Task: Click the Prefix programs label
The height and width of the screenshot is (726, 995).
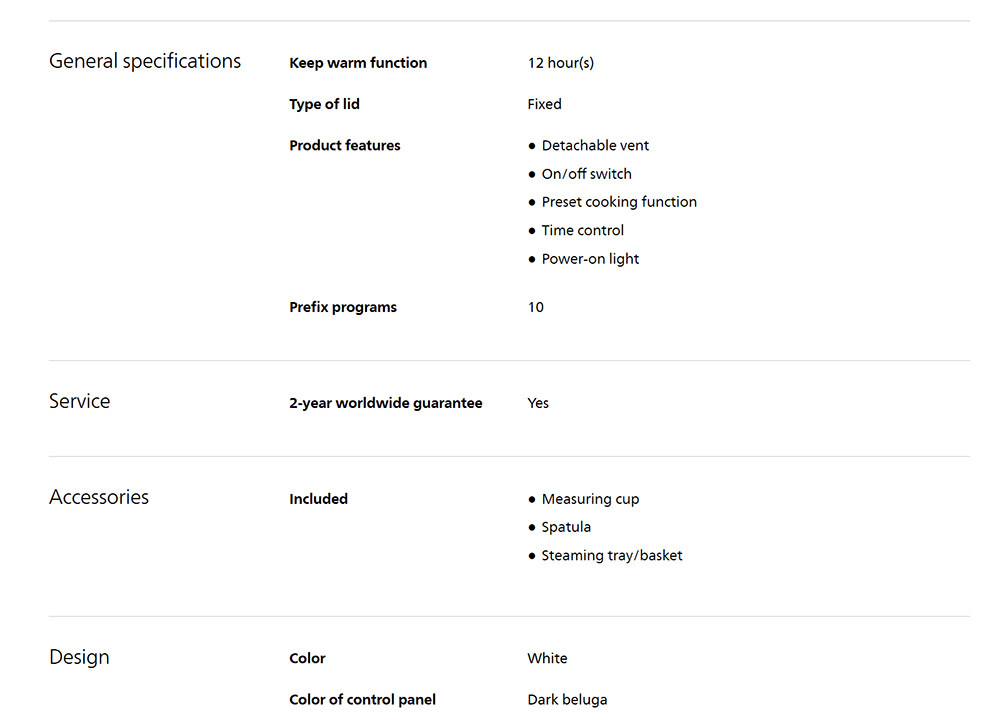Action: [x=343, y=308]
